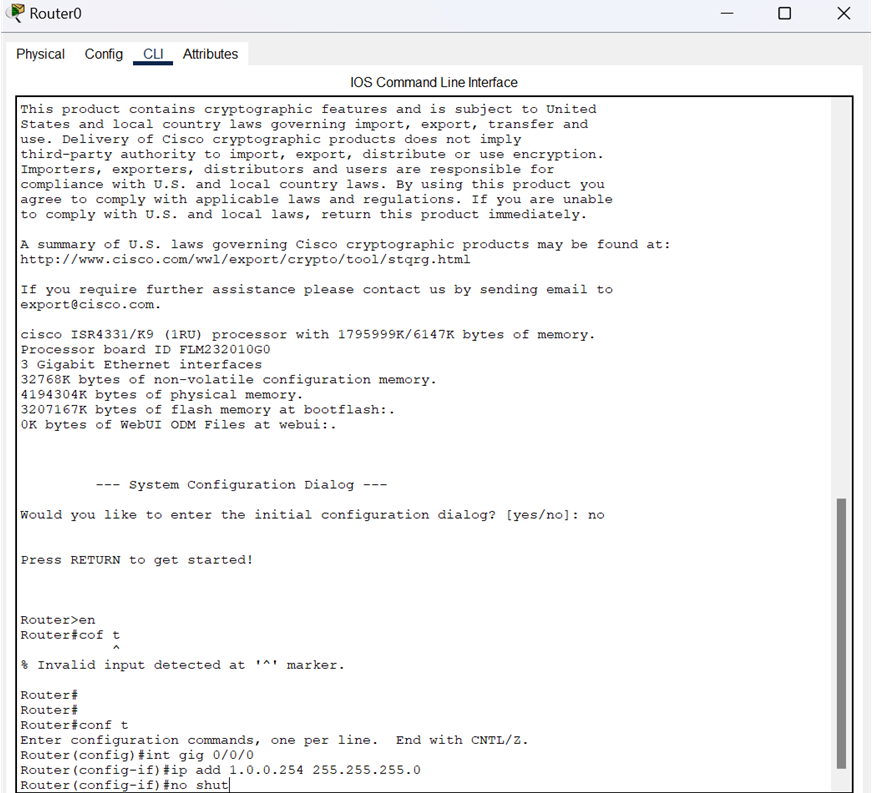Switch to the Config tab
This screenshot has width=872, height=793.
point(103,54)
